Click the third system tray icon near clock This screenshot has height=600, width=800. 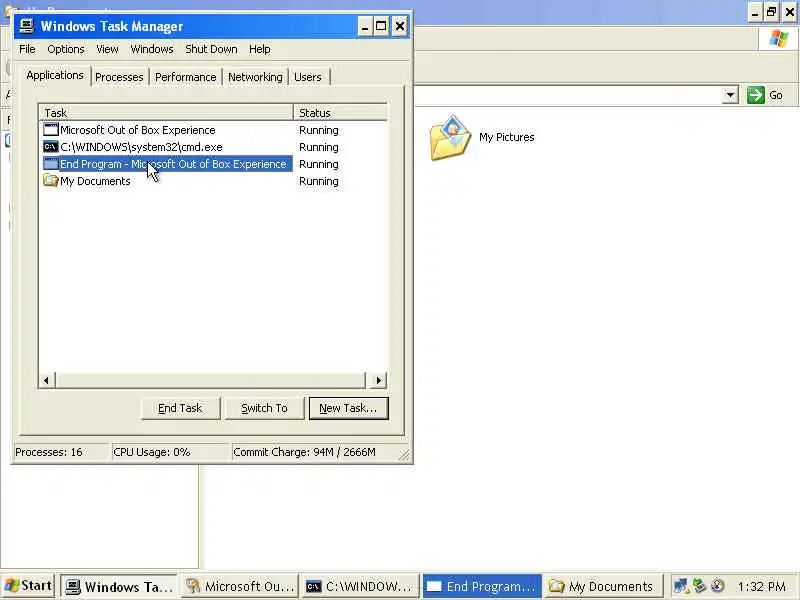click(x=717, y=586)
